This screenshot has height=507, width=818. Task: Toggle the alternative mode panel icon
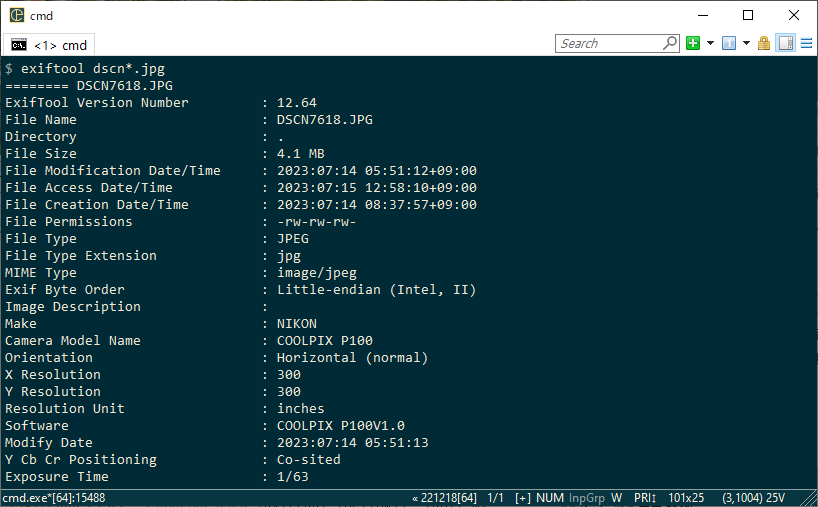[x=786, y=43]
